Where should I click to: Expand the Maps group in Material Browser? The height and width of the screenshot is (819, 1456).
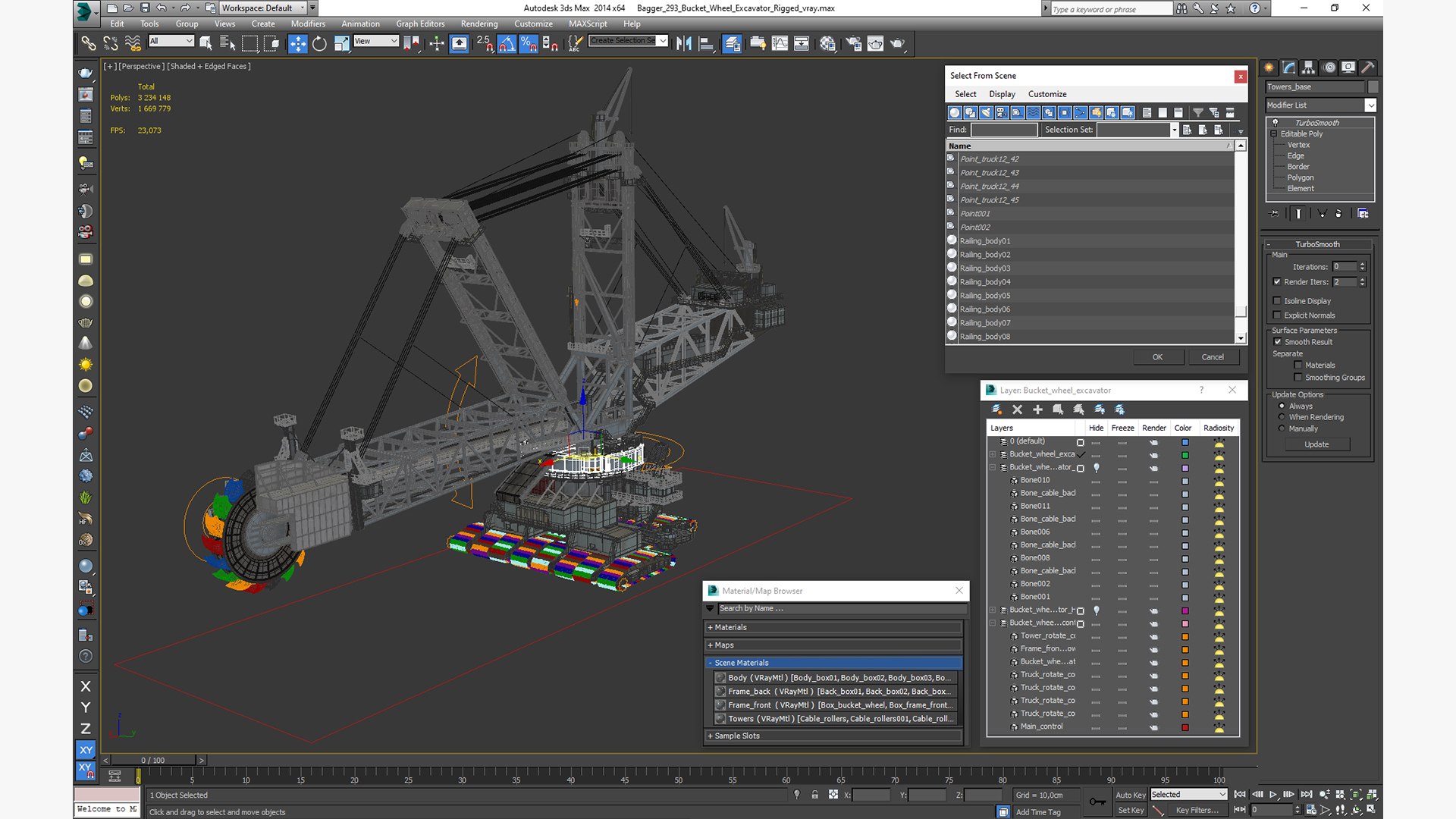pos(833,645)
